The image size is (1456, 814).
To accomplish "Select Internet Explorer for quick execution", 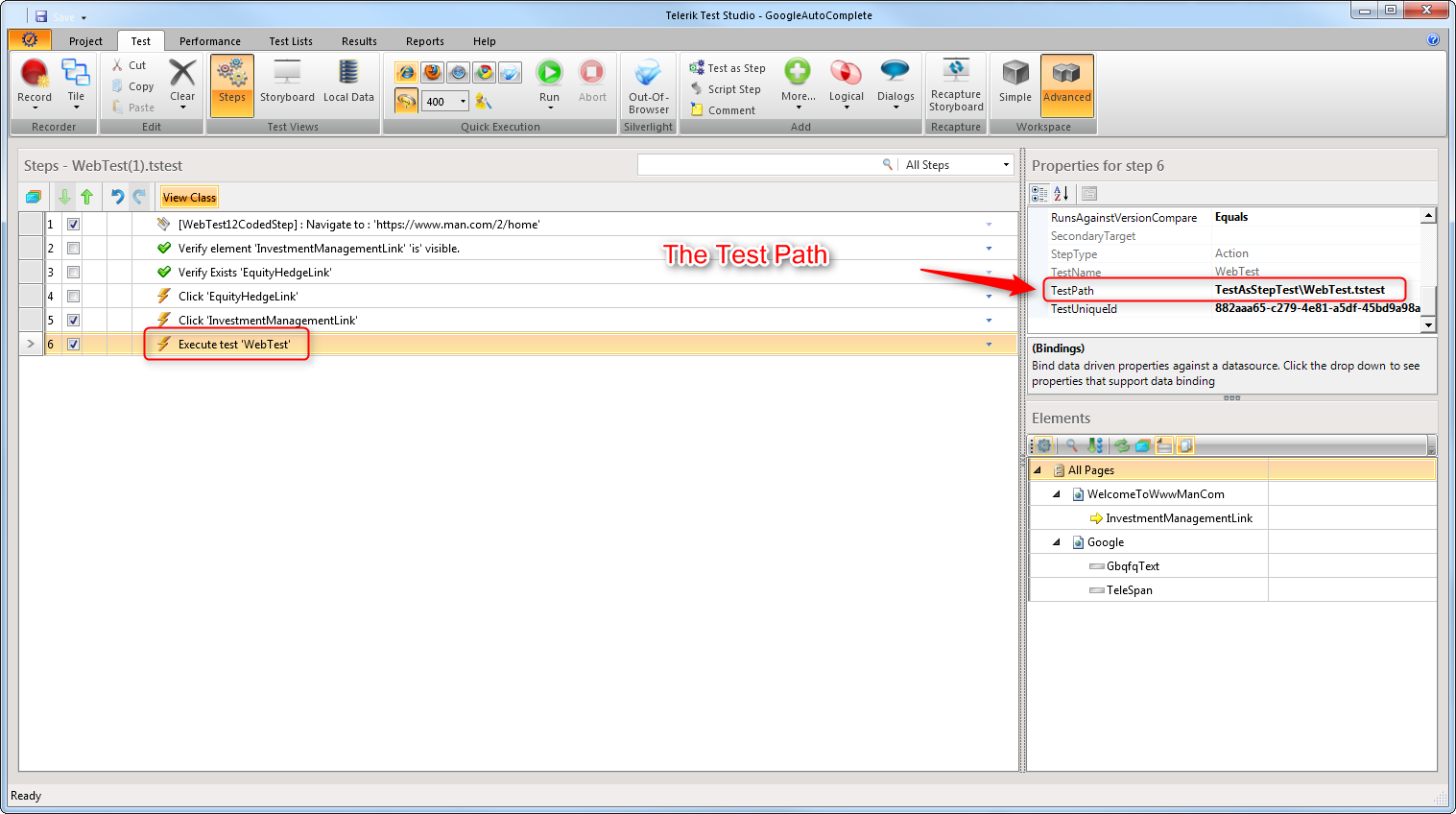I will click(x=407, y=73).
